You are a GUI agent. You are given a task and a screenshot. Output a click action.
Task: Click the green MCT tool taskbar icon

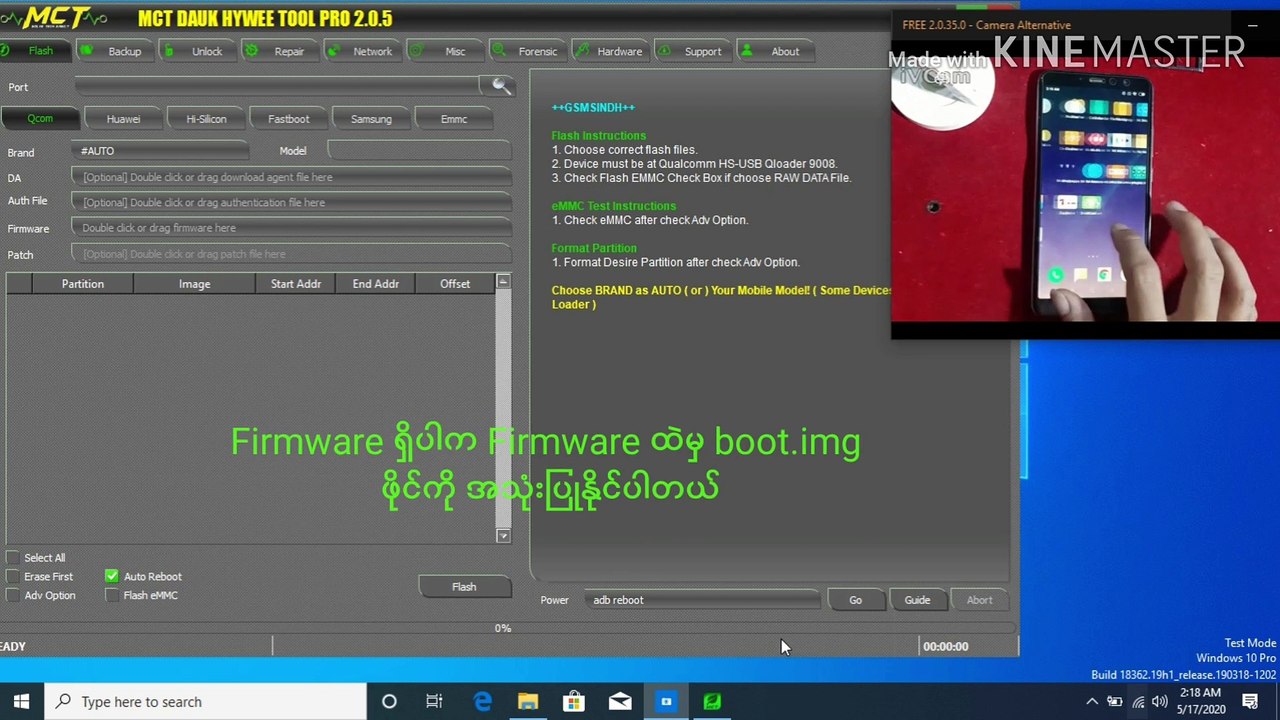[712, 702]
